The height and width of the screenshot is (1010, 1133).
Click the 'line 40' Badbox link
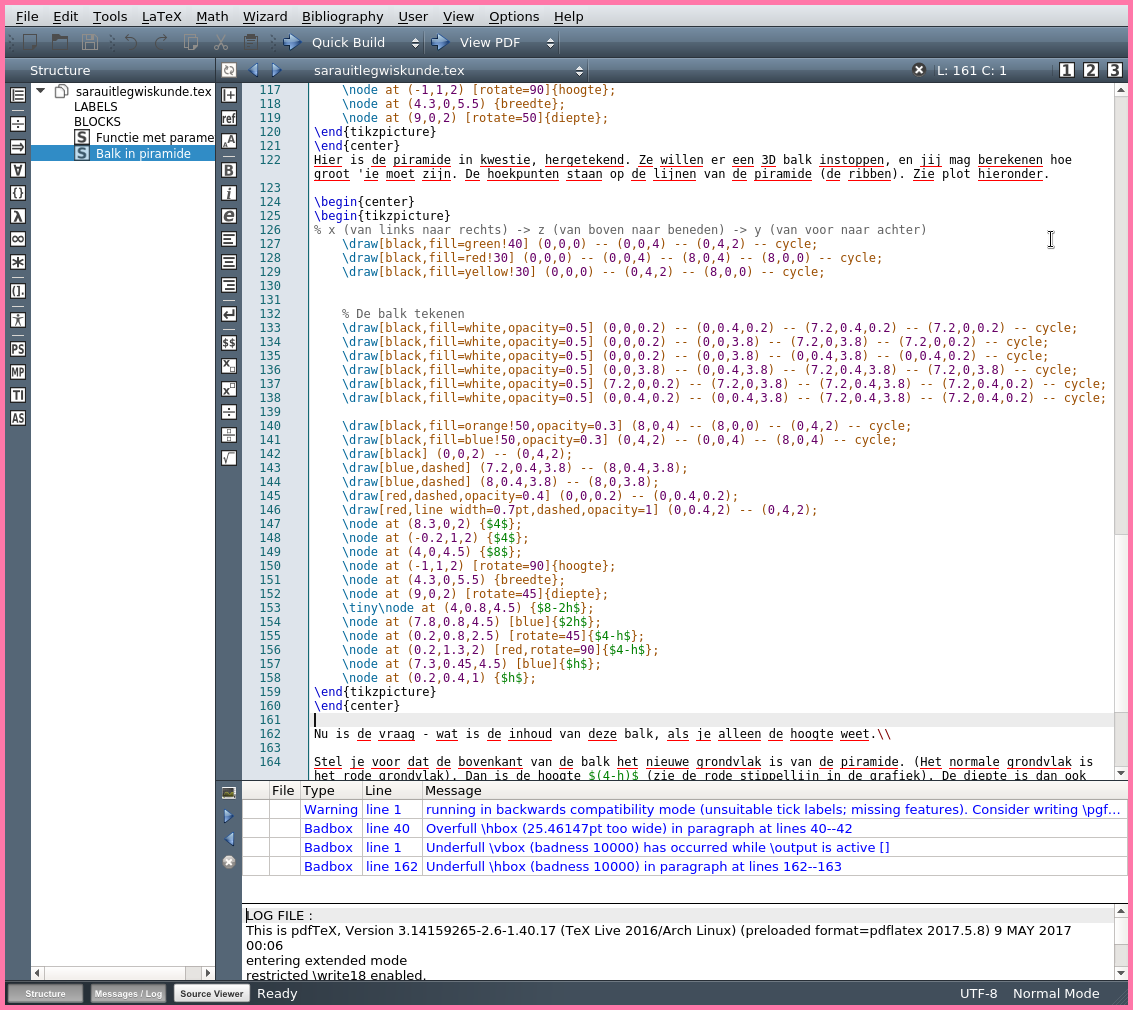point(388,828)
